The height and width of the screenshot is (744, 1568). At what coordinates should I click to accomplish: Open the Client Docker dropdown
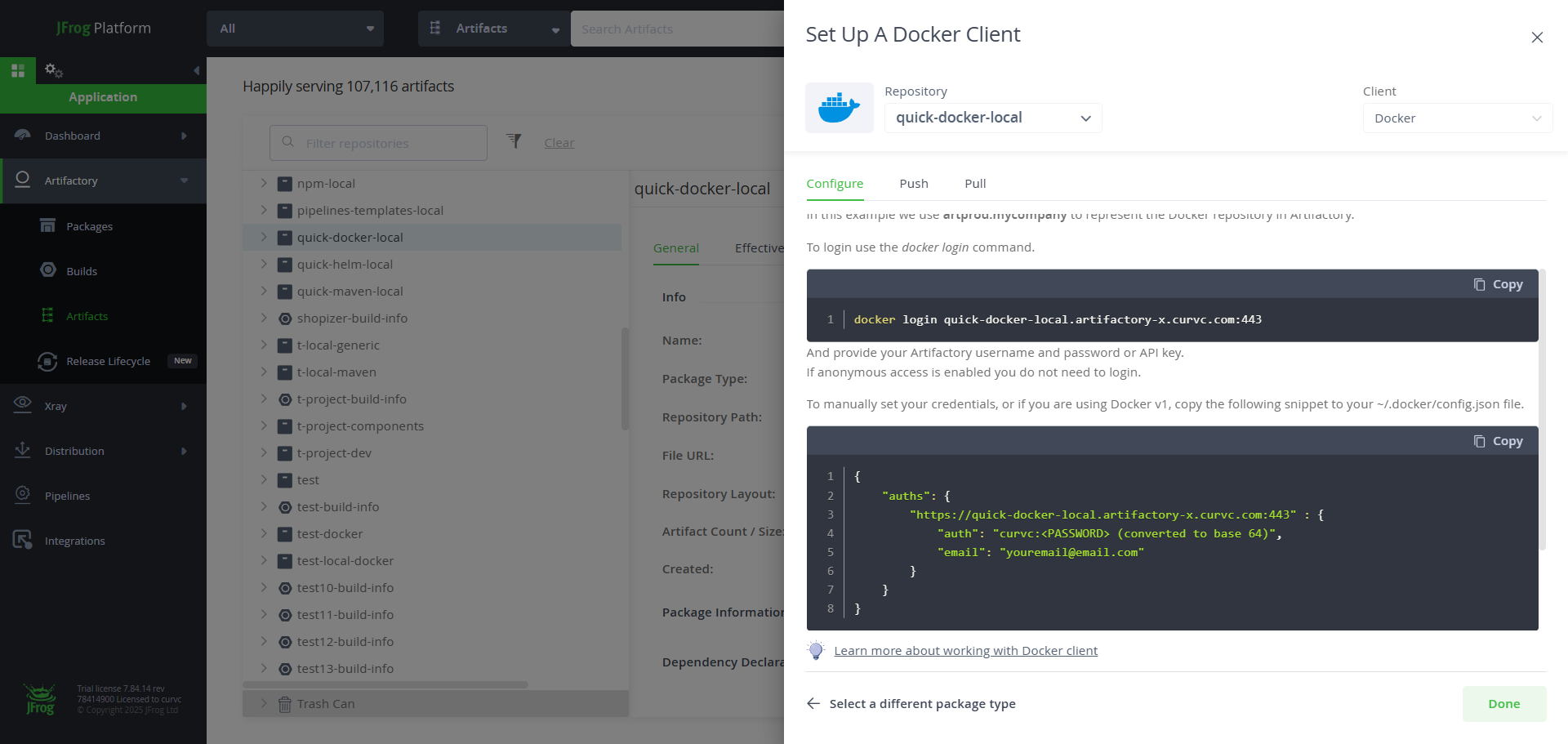[1458, 118]
